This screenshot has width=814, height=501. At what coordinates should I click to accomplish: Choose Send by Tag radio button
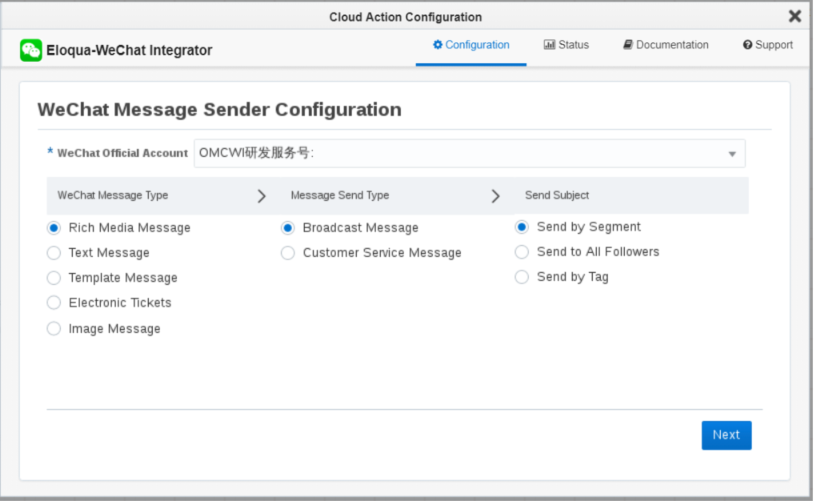coord(522,277)
